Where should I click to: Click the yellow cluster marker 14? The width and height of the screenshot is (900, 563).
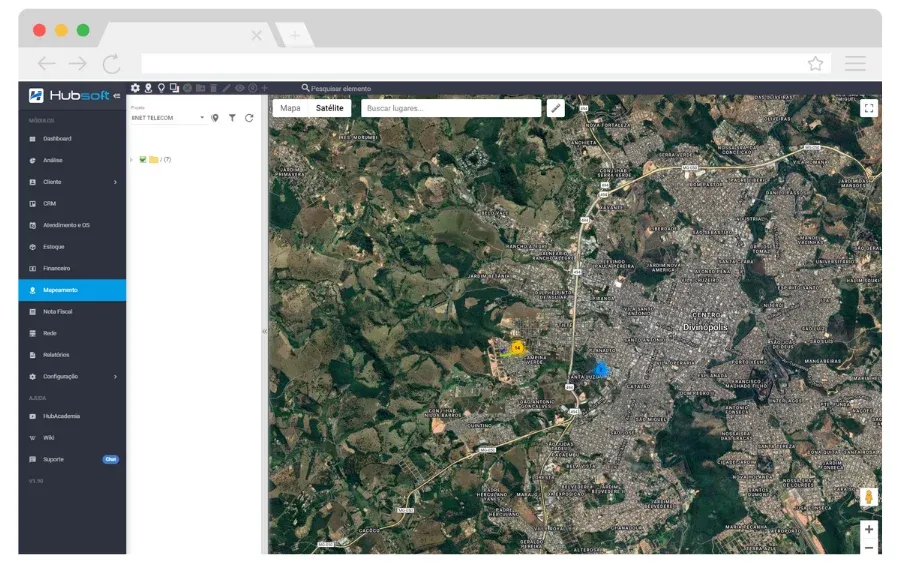(517, 347)
